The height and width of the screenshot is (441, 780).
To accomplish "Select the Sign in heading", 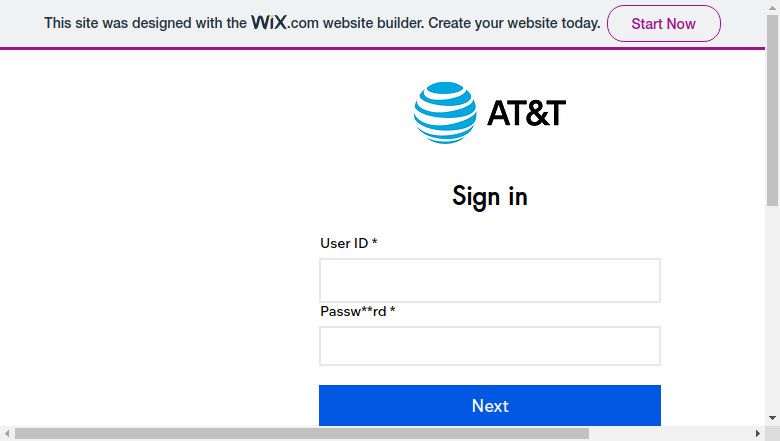I will 490,196.
